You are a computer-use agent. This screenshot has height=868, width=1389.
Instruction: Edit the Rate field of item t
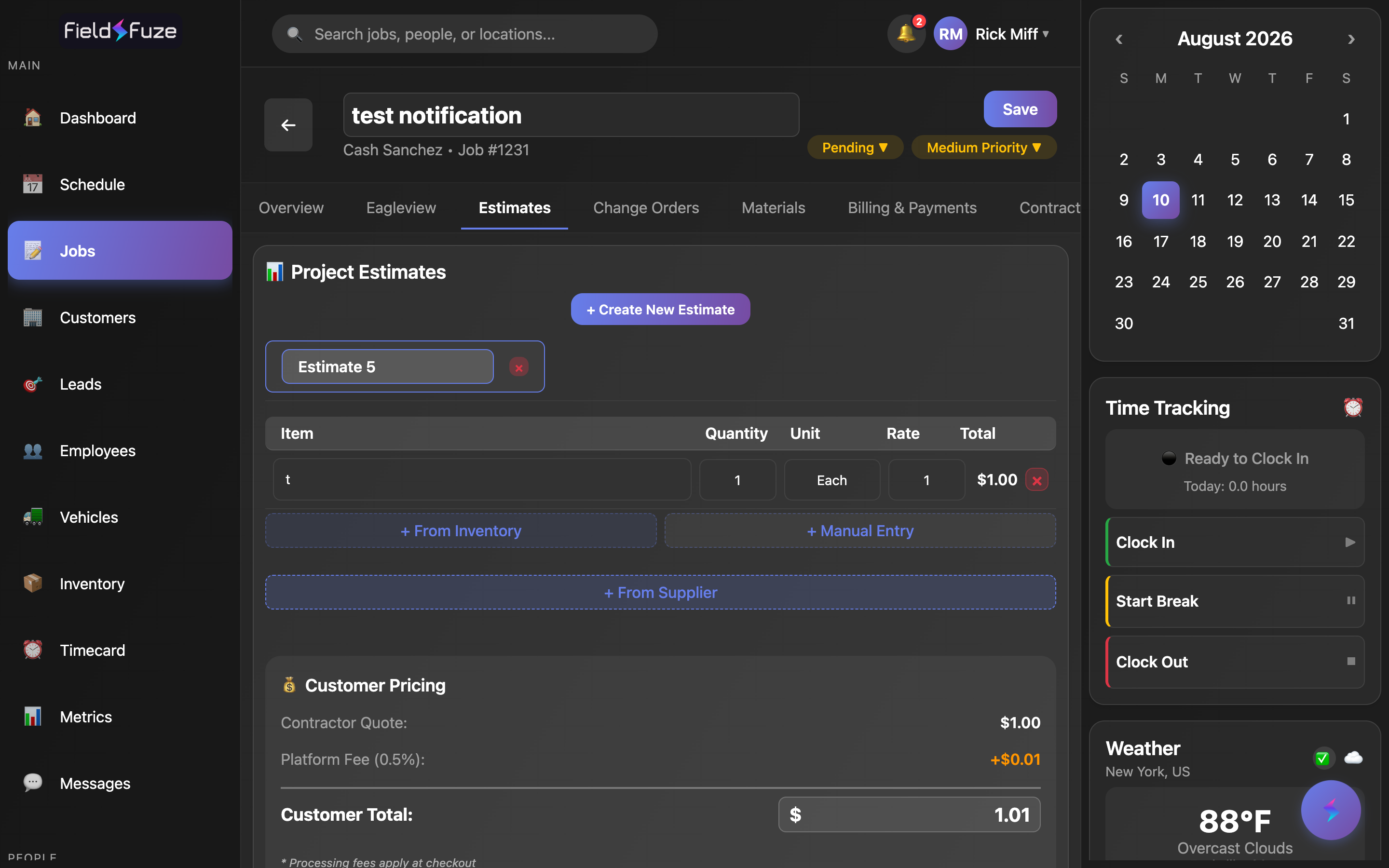926,480
